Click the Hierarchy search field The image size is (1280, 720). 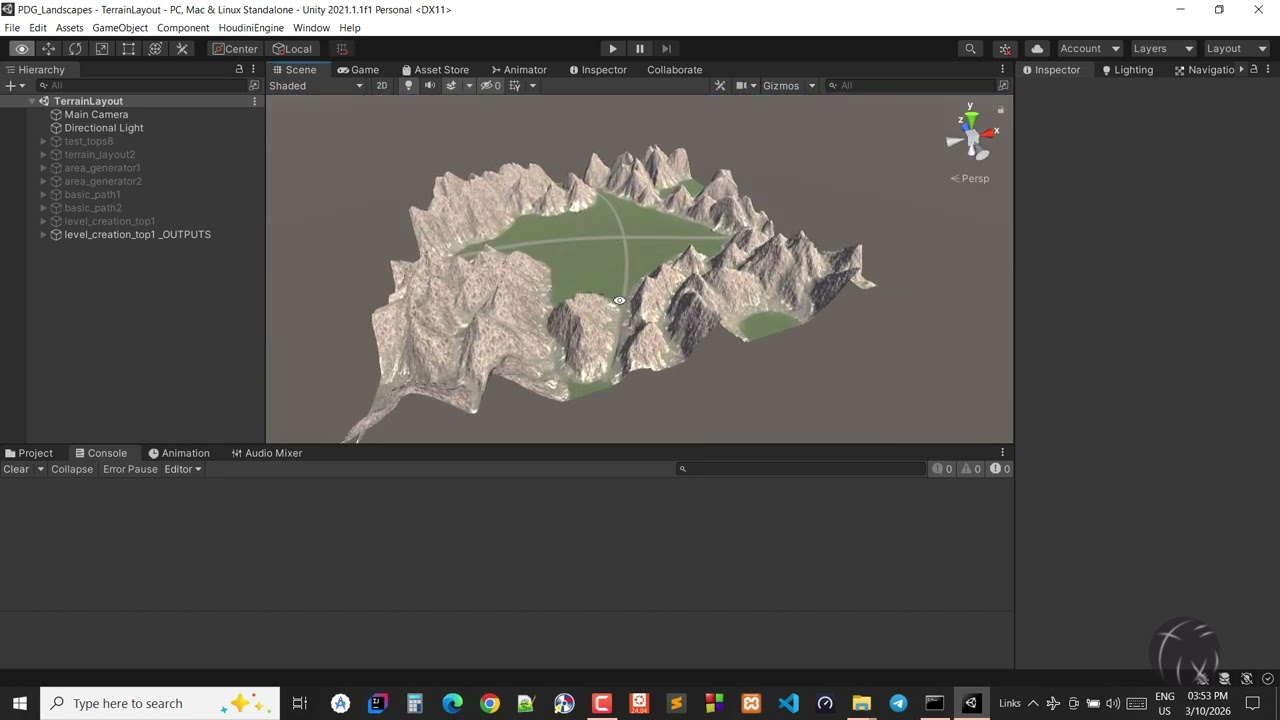[140, 86]
